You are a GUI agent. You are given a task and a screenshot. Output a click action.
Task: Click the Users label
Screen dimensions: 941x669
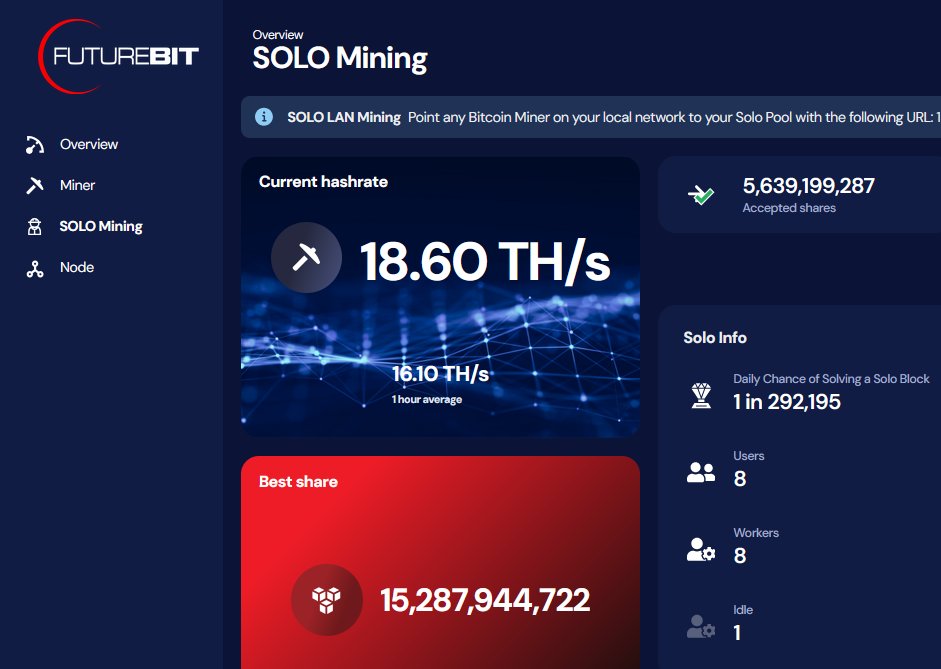click(x=748, y=456)
